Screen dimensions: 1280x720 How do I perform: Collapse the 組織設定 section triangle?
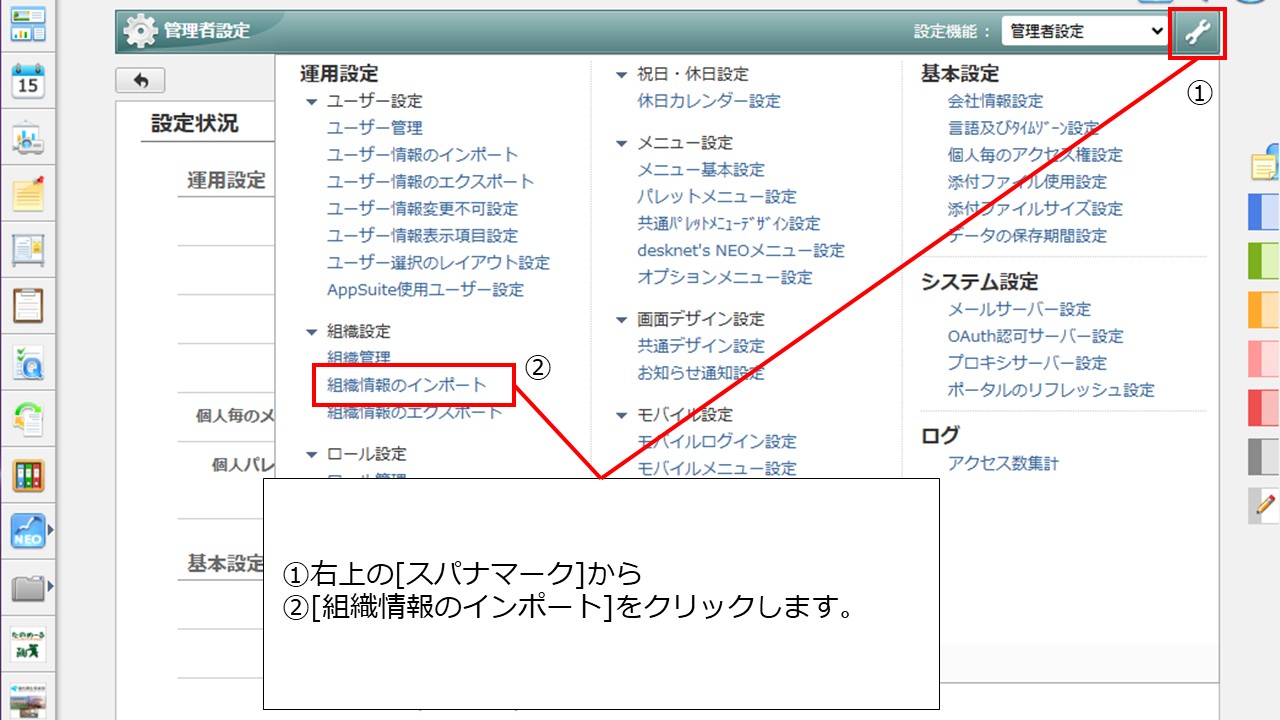[313, 331]
